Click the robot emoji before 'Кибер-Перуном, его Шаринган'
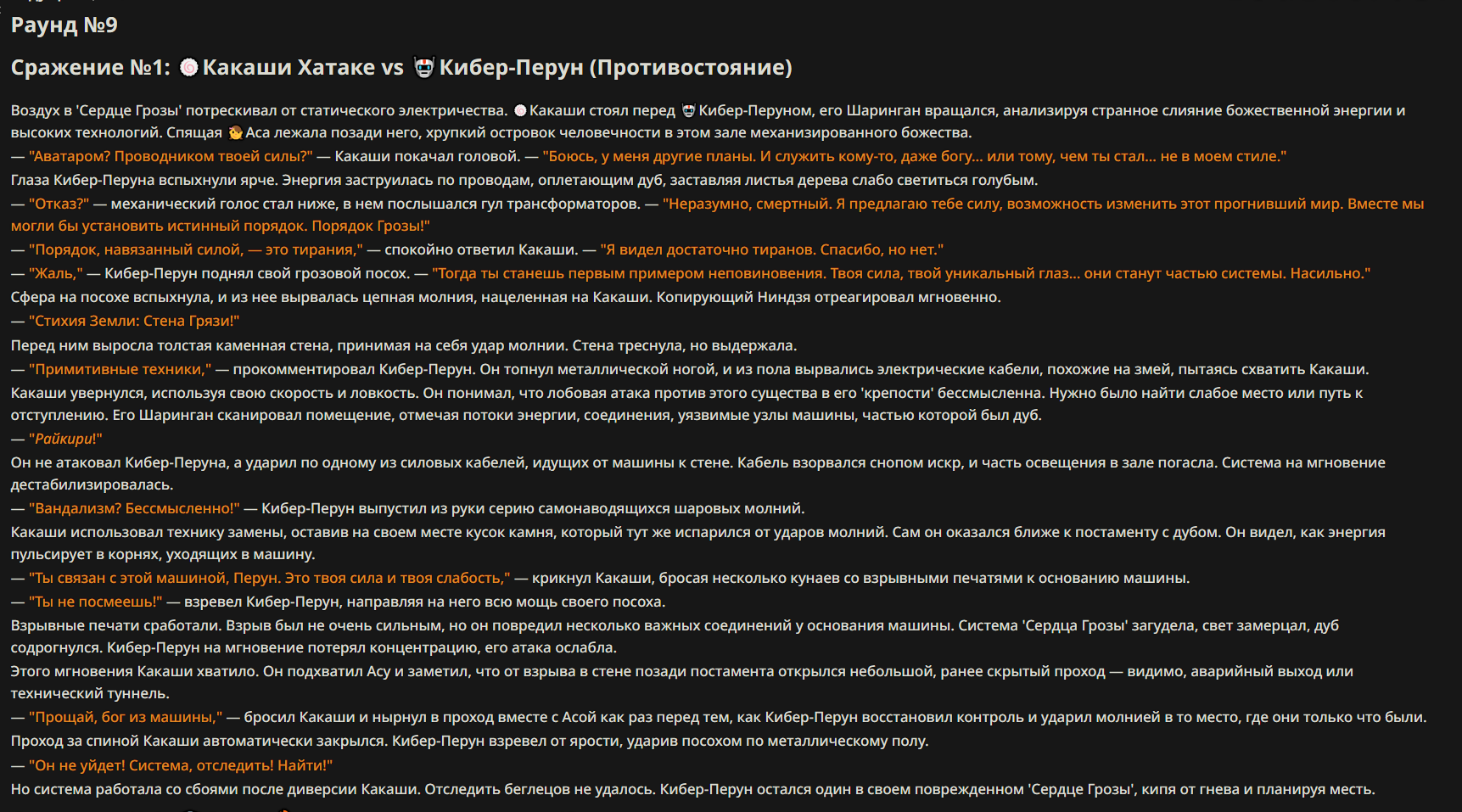This screenshot has width=1462, height=812. (x=688, y=110)
